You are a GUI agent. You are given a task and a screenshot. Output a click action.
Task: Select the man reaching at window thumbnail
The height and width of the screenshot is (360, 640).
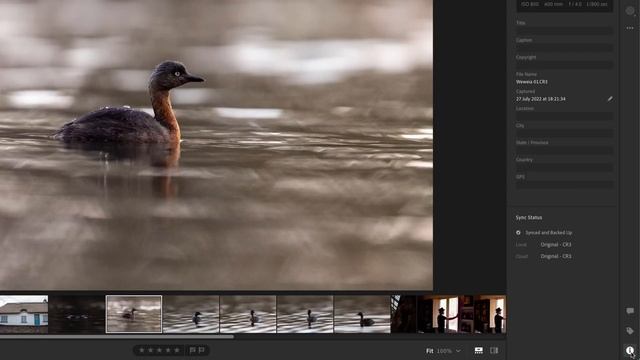(x=445, y=314)
